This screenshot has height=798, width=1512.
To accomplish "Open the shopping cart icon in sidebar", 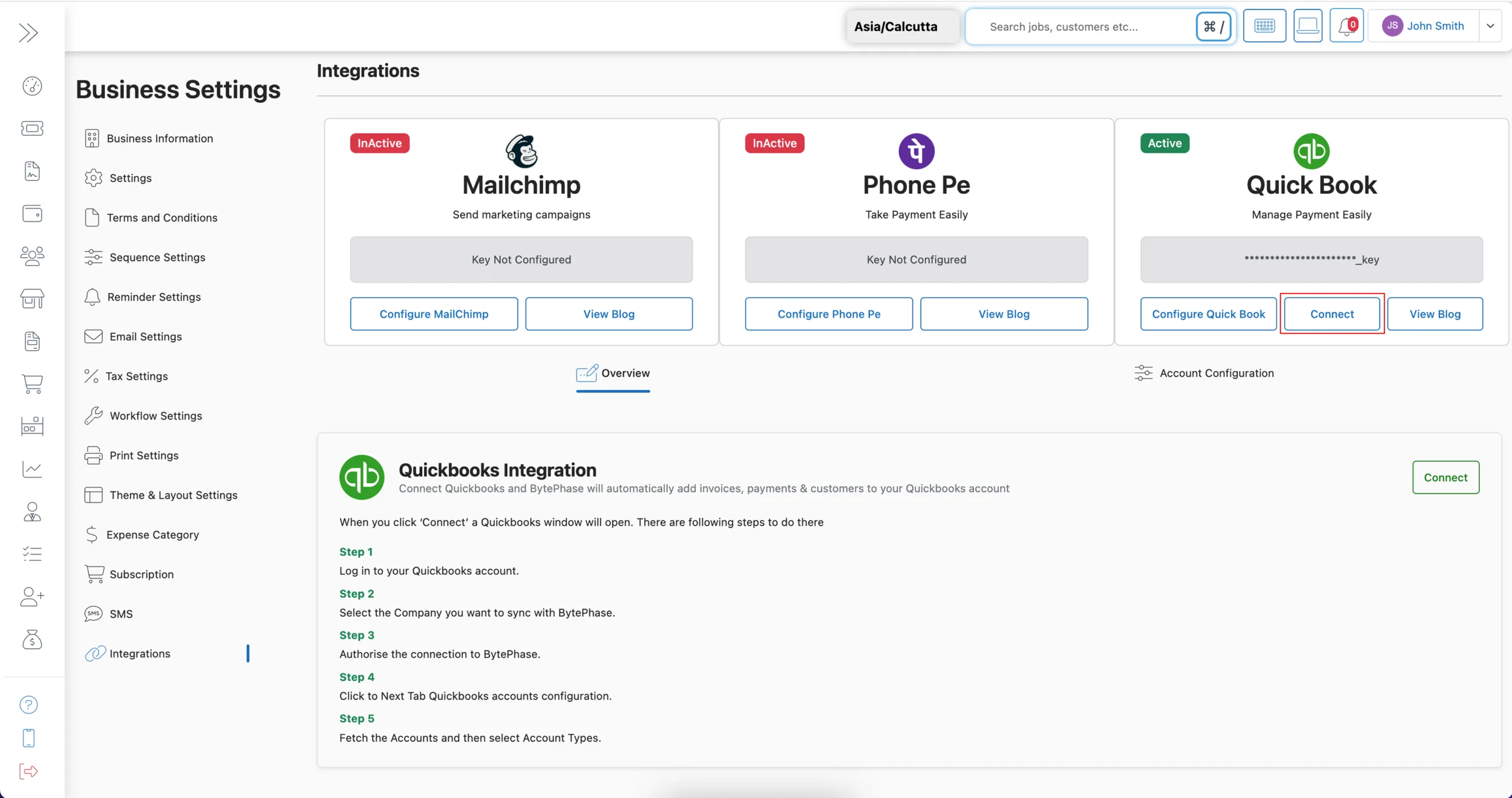I will point(32,383).
